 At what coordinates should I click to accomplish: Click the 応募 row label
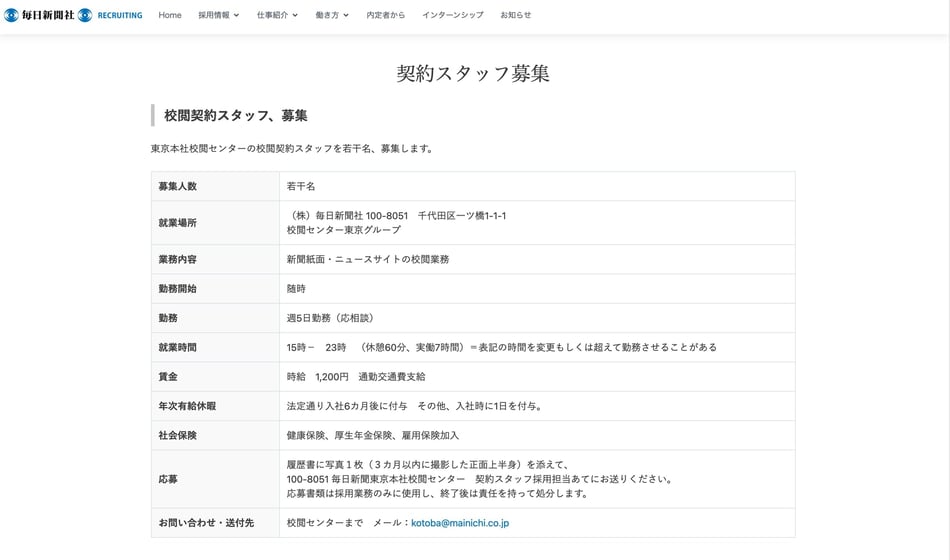coord(168,479)
